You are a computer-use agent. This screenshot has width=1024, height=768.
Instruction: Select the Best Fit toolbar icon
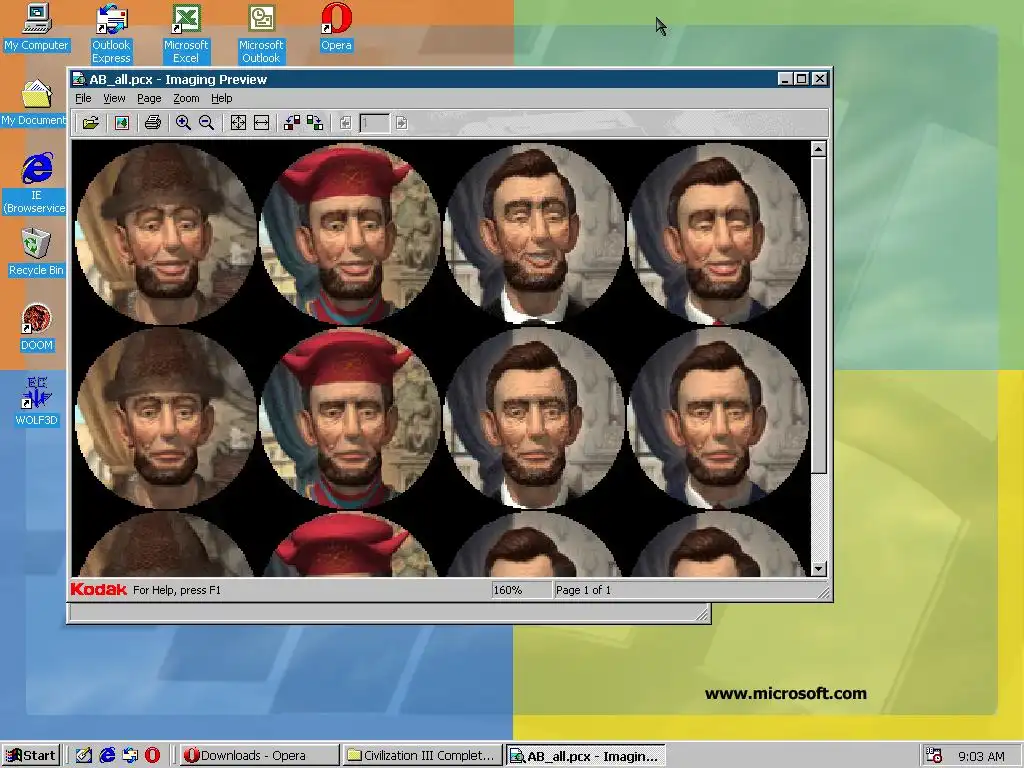click(x=238, y=123)
